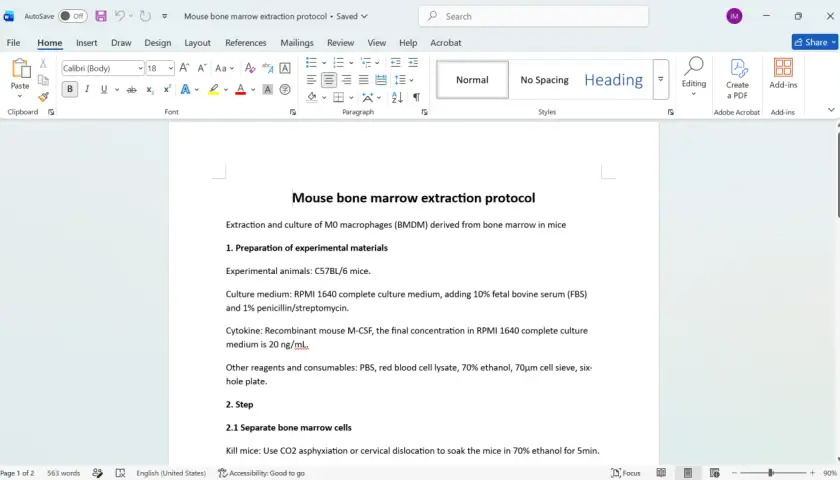Switch to the Design tab
The image size is (840, 480).
158,43
